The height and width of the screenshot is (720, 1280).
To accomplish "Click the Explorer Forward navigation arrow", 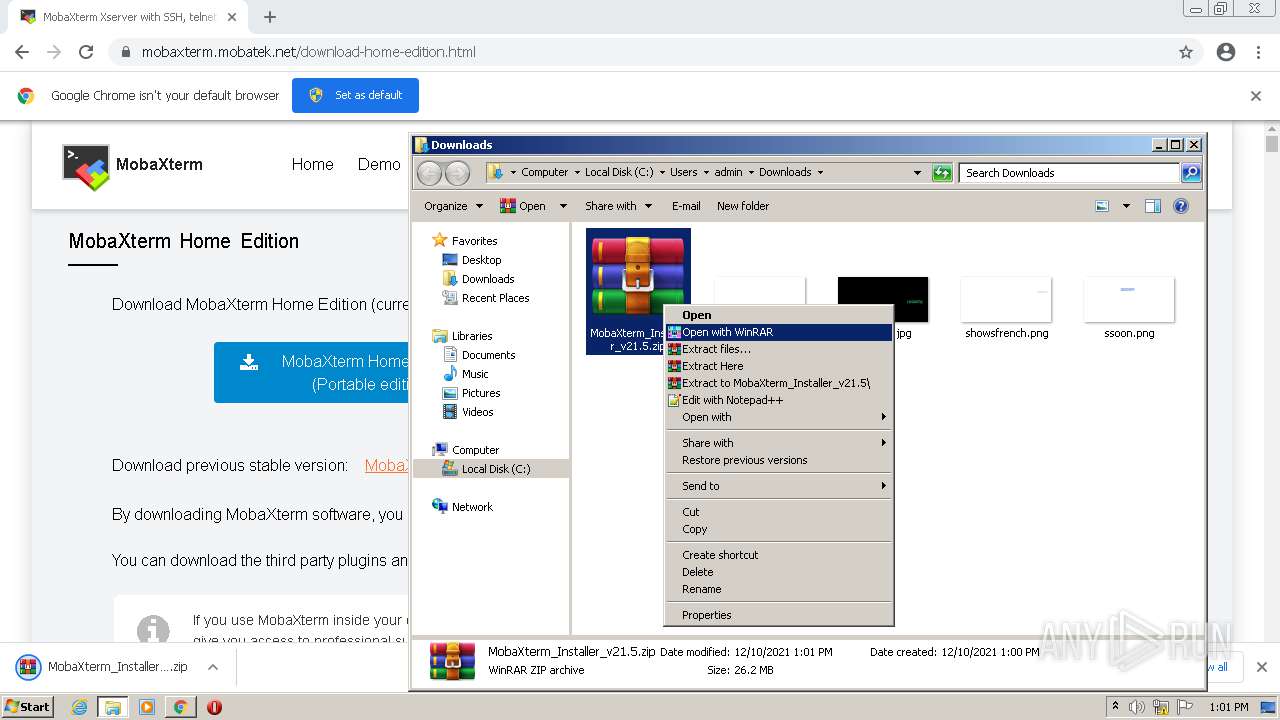I will [x=457, y=173].
